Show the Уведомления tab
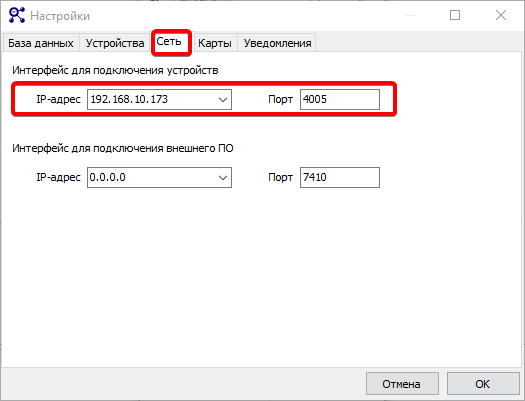525x401 pixels. 277,43
